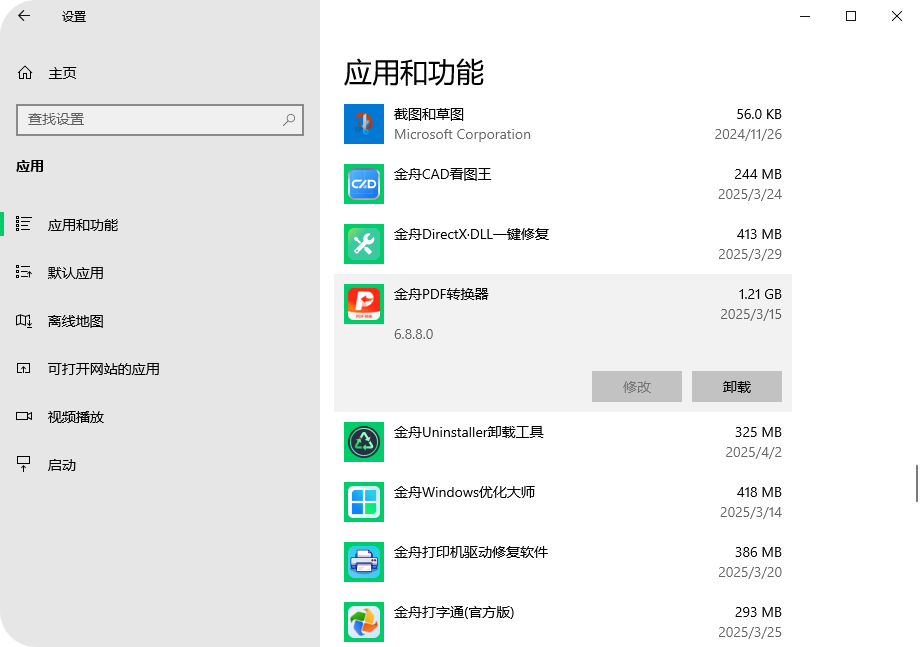Click the 2025/4/2 install date
Screen dimensions: 920x647
tap(753, 452)
